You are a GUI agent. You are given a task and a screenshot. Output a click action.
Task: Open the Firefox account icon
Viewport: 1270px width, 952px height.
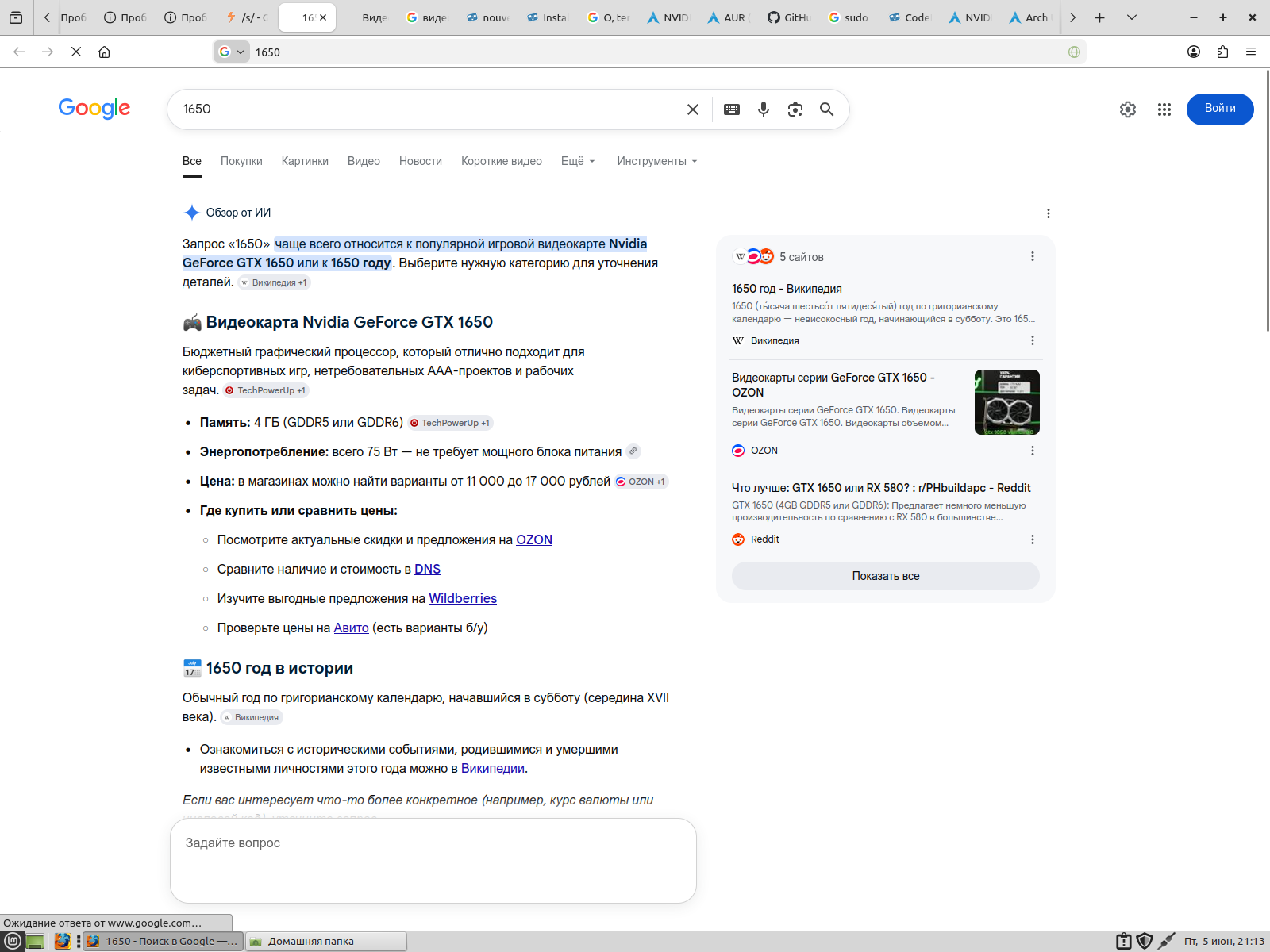1194,52
